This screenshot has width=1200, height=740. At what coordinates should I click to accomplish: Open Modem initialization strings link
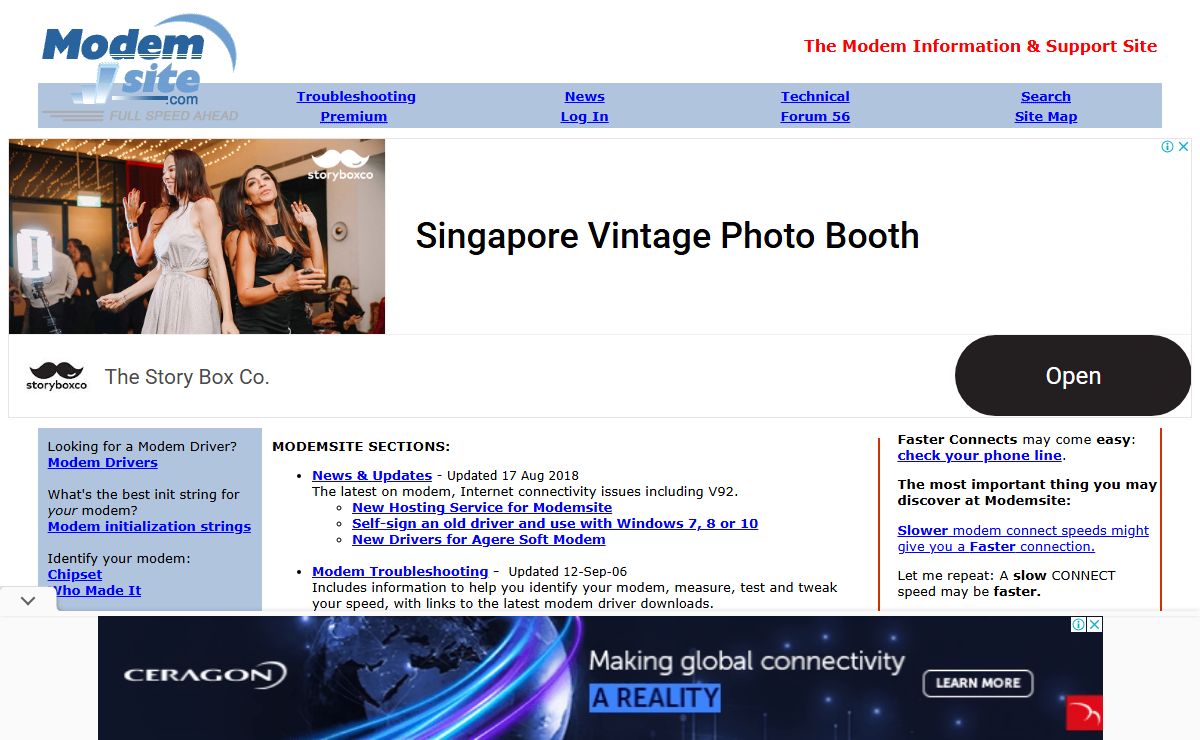149,527
